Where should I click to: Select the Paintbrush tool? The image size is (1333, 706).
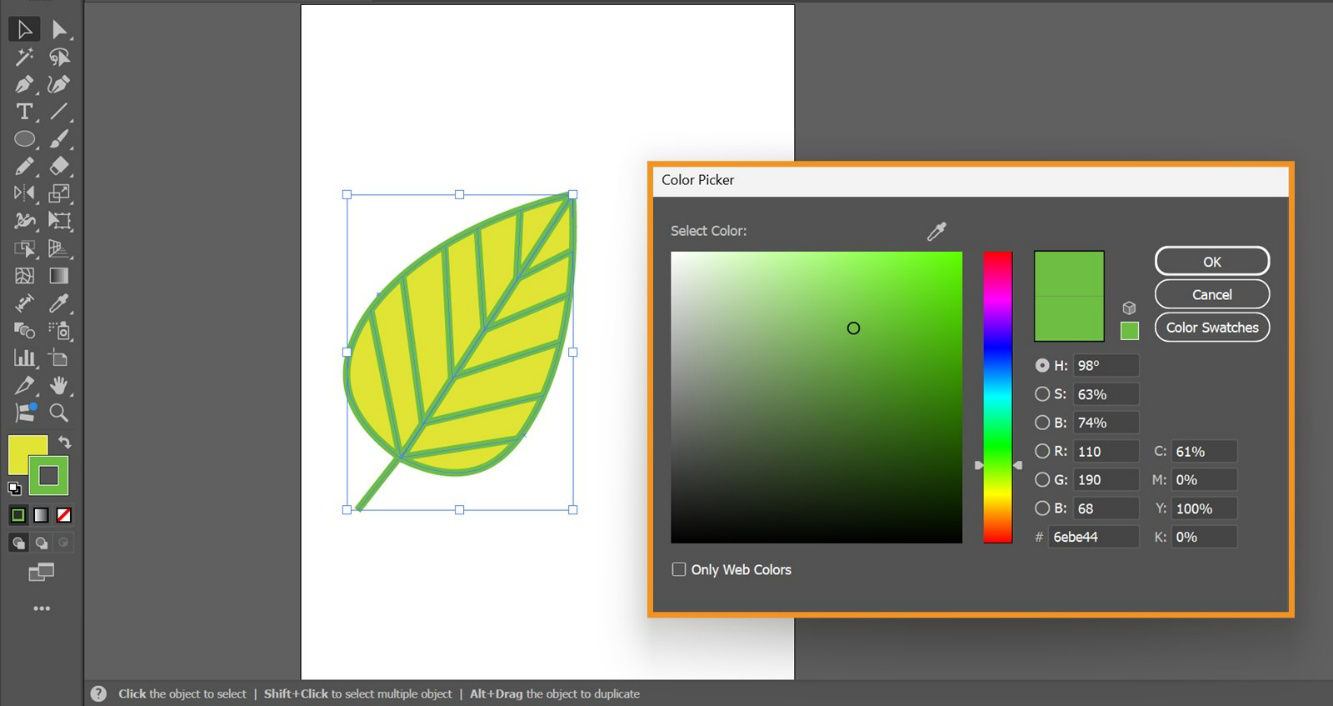60,139
